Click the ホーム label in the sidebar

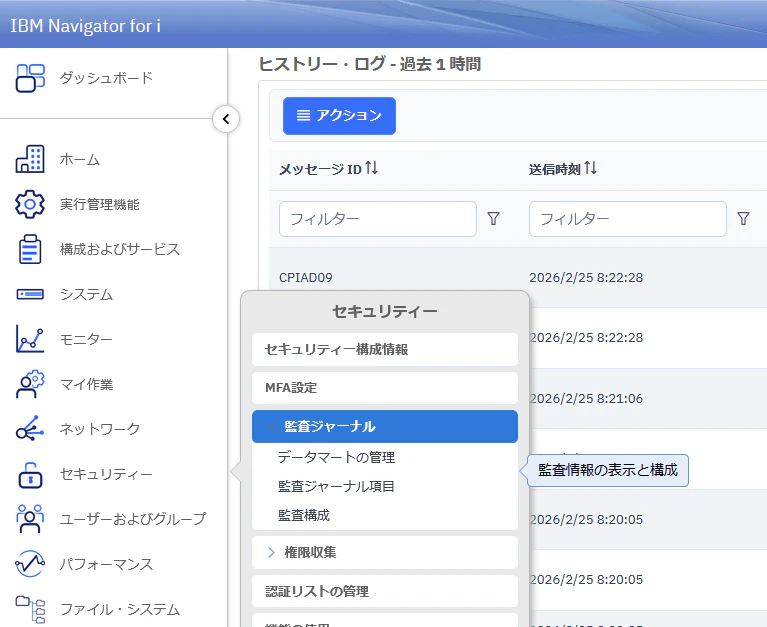click(80, 159)
